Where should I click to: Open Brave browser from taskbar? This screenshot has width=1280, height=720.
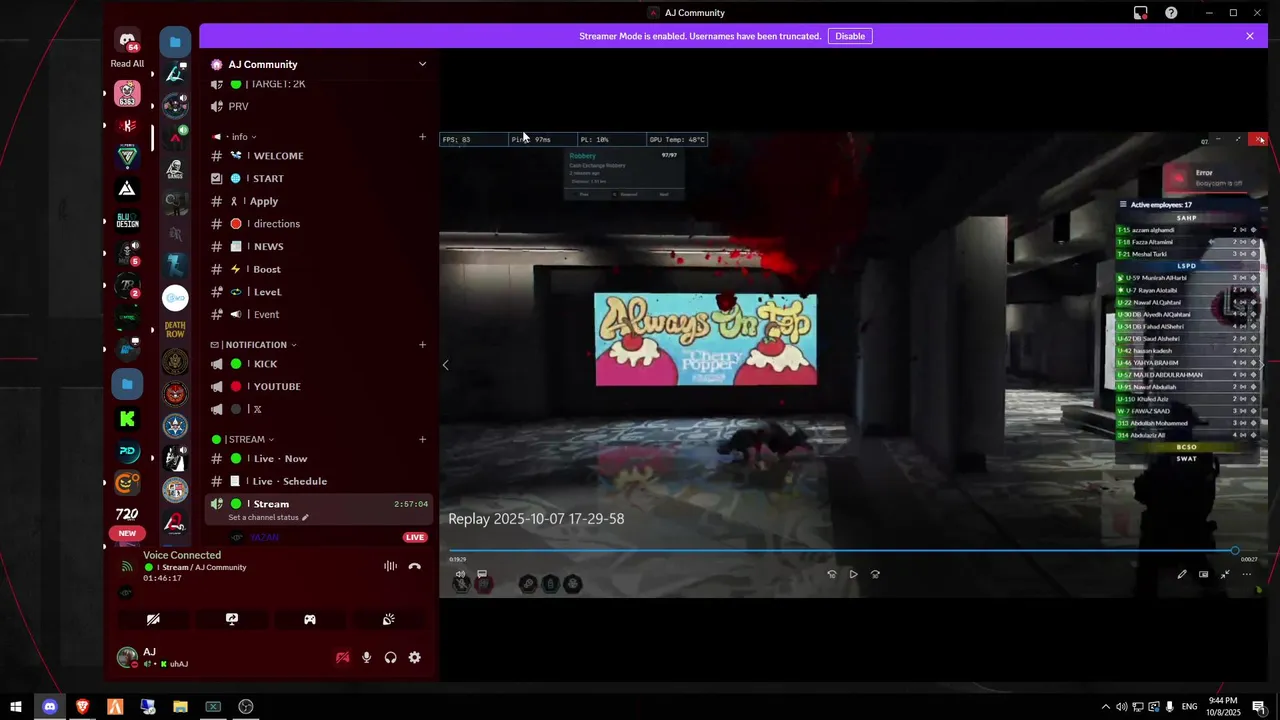tap(82, 706)
